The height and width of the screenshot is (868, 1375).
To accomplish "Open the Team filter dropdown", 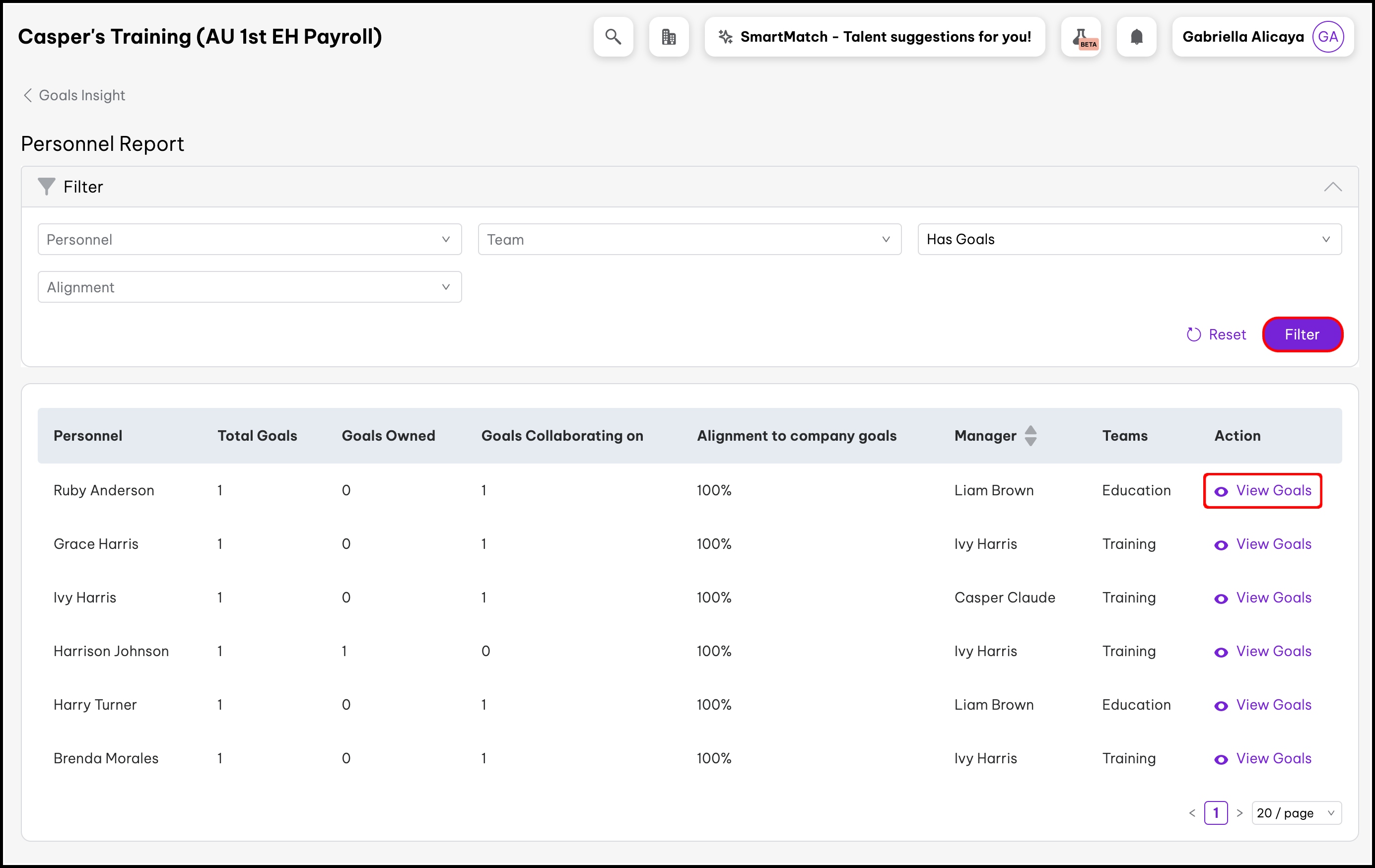I will 689,239.
